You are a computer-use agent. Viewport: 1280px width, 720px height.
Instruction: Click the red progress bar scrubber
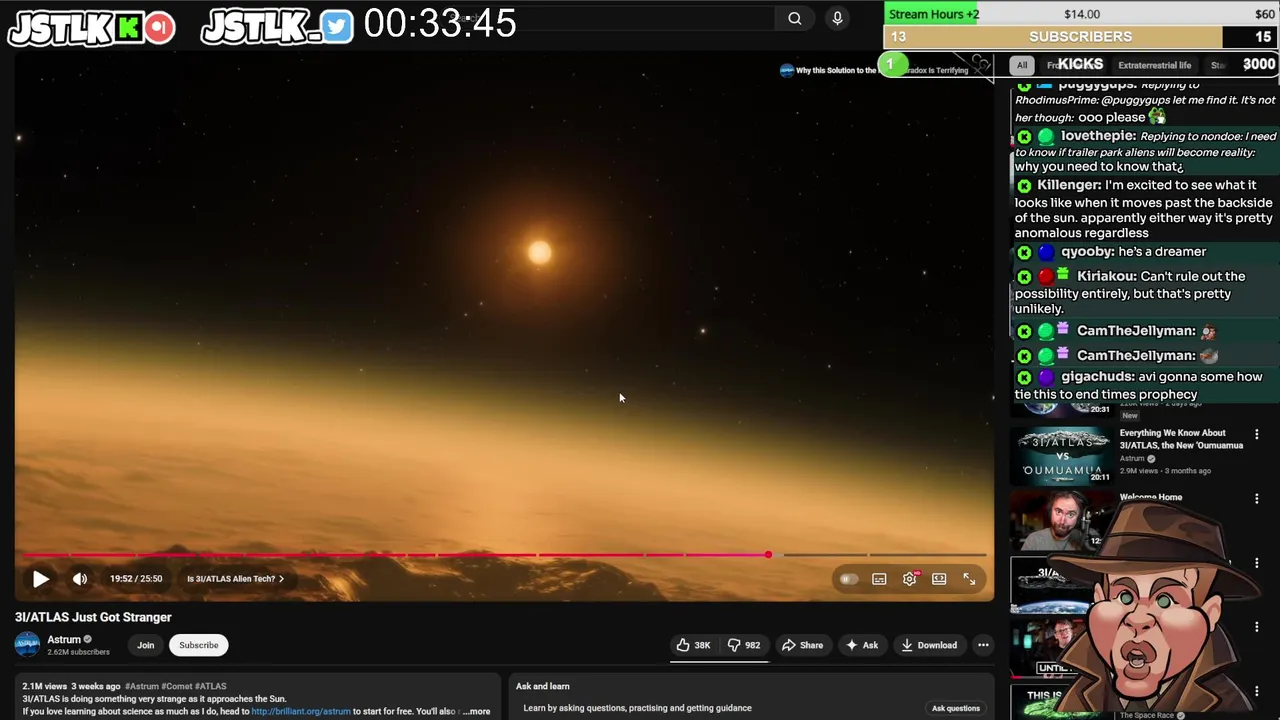tap(768, 554)
